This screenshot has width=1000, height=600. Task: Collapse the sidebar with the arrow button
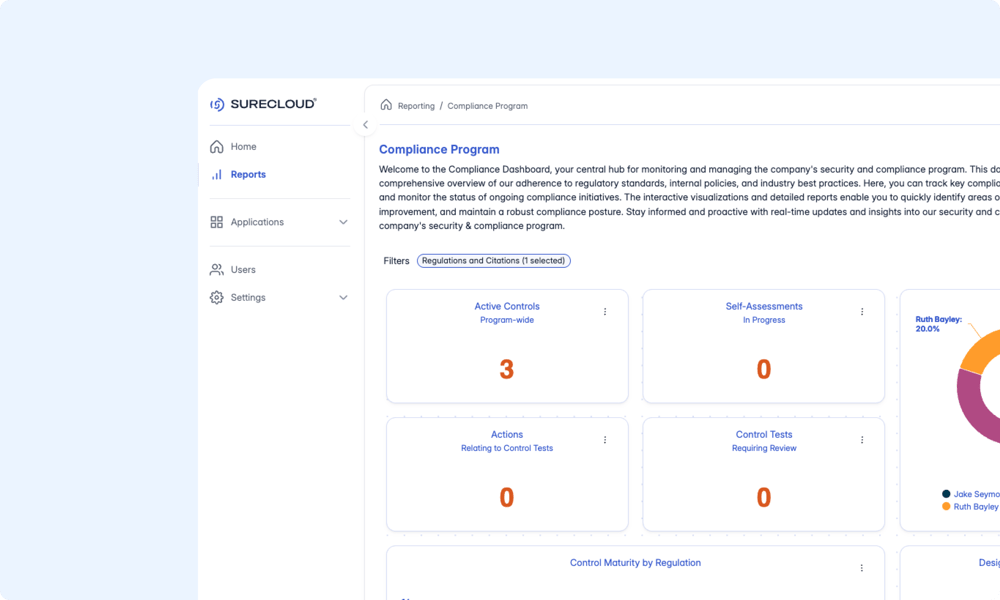[365, 125]
